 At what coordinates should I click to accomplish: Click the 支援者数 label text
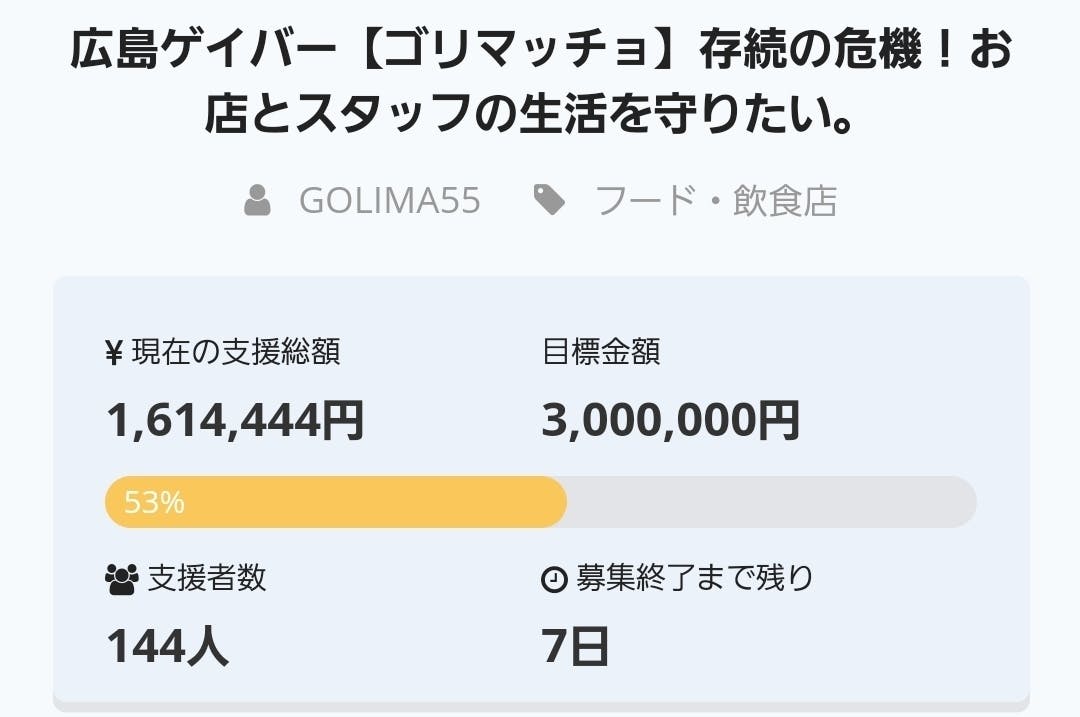207,578
